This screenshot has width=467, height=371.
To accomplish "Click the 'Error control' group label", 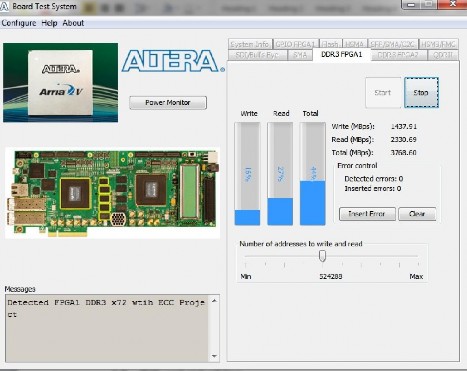I will [x=357, y=166].
